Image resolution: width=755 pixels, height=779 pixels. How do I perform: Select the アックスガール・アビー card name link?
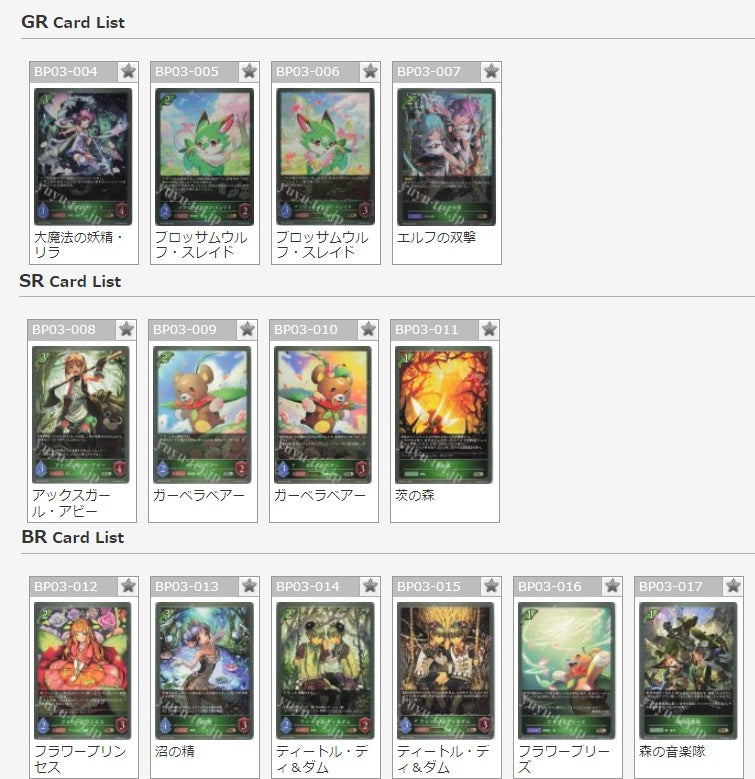[71, 503]
